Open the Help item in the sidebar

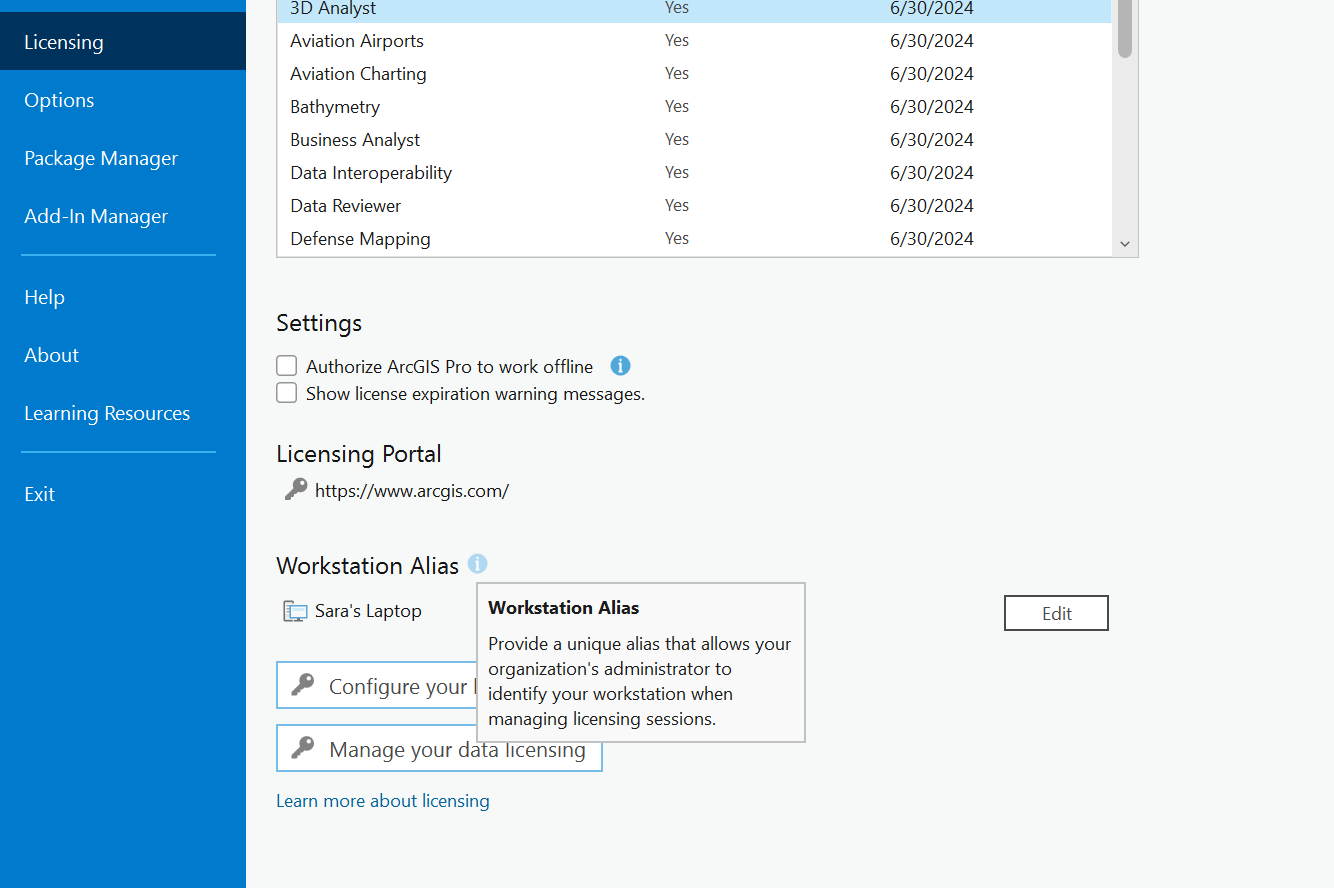[x=123, y=297]
